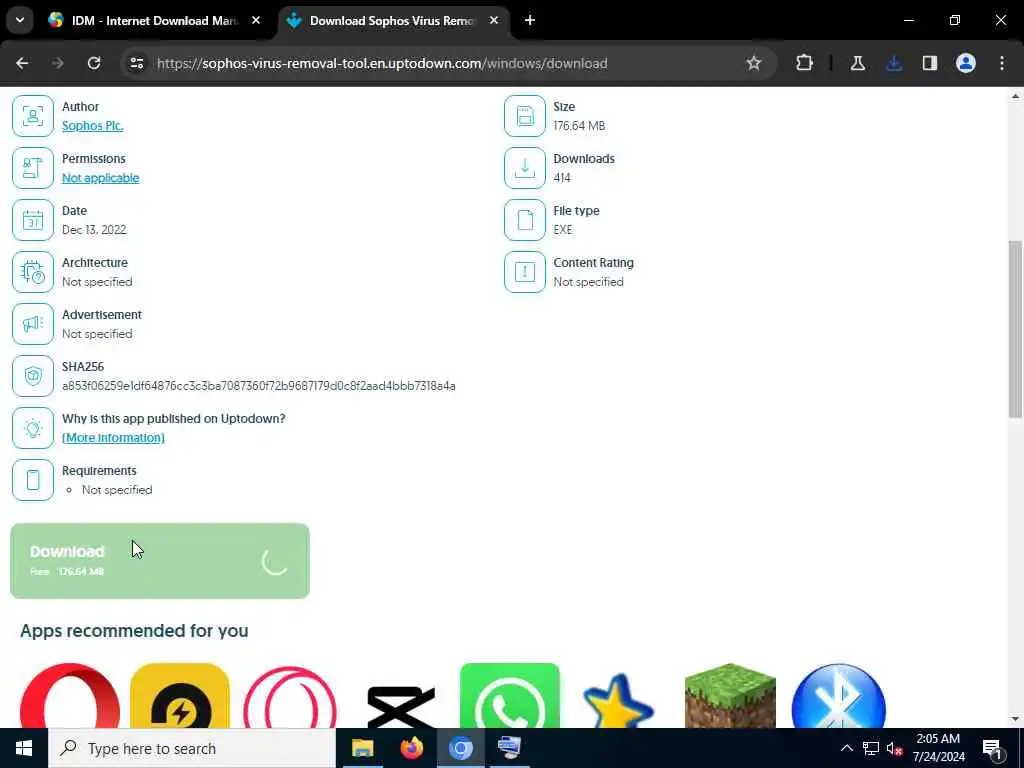
Task: Toggle the browser side panel icon
Action: 930,63
